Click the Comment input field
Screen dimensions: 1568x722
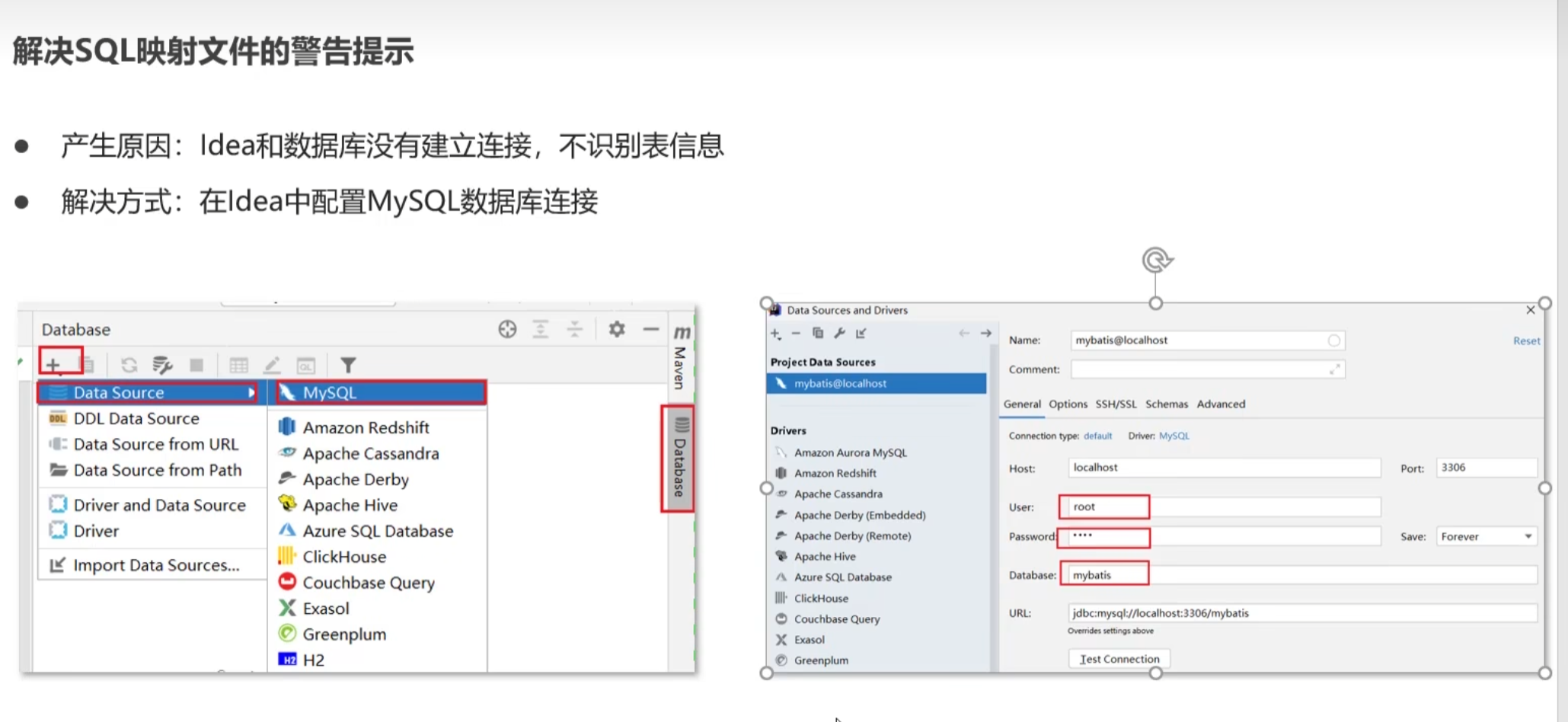(x=1207, y=369)
